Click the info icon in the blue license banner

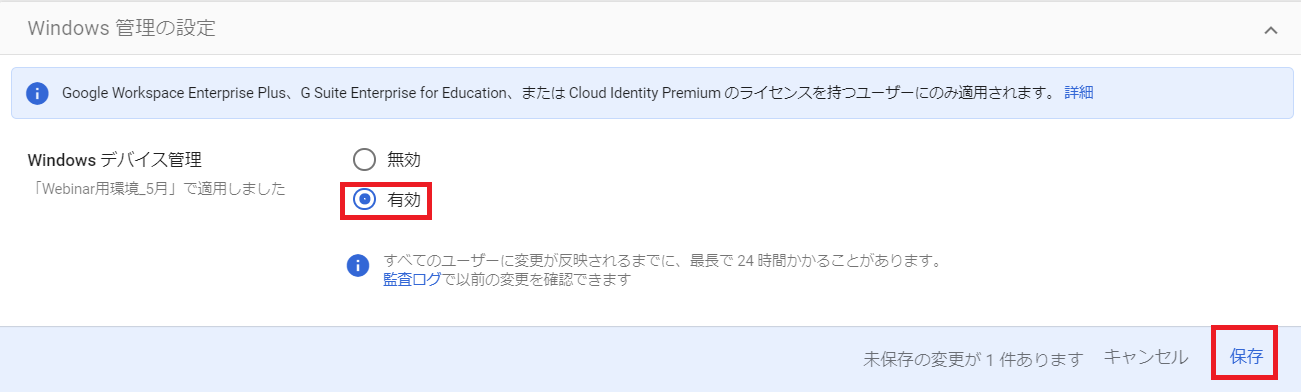pos(37,93)
